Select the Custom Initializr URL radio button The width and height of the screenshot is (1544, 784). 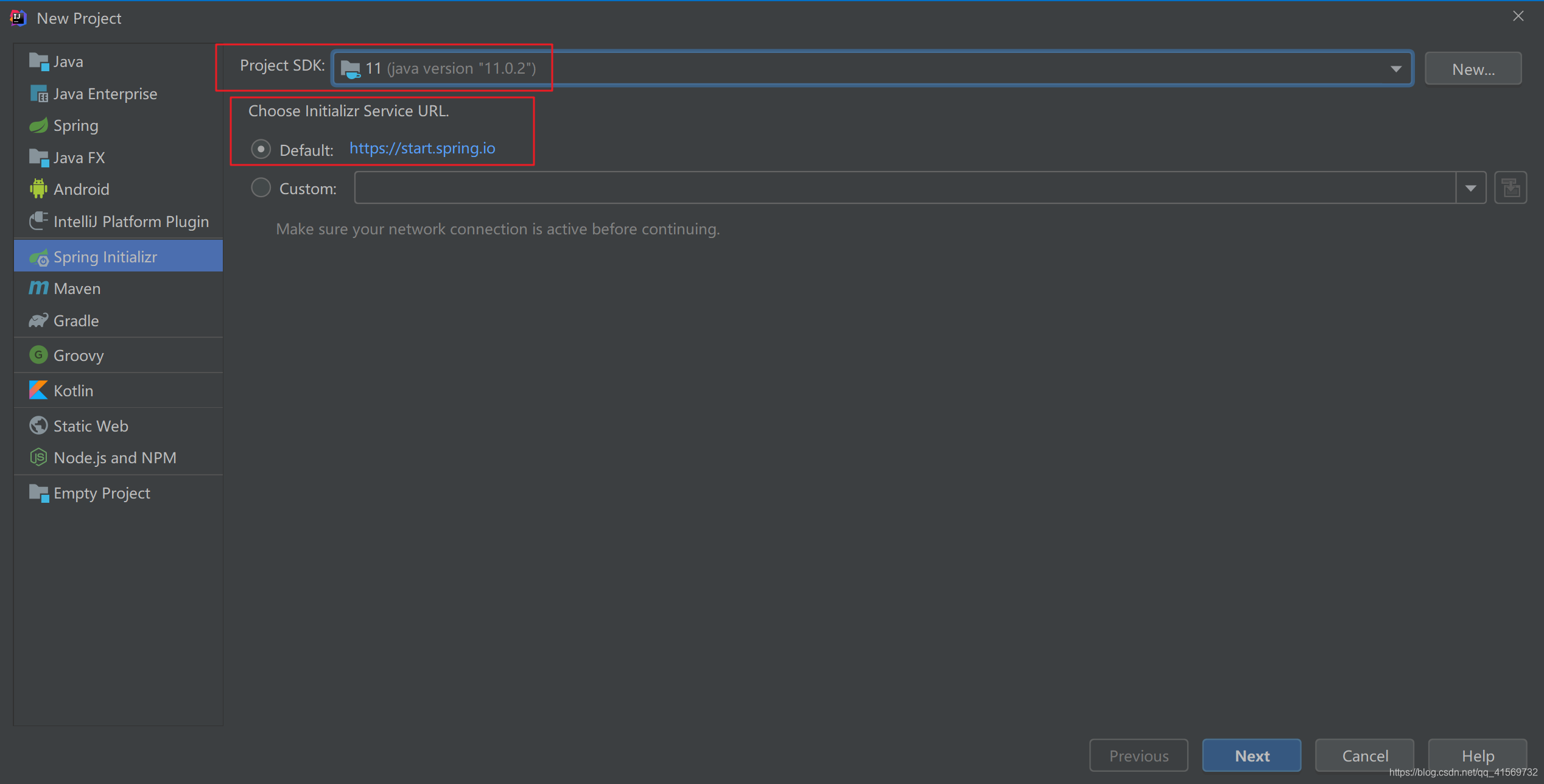[261, 188]
